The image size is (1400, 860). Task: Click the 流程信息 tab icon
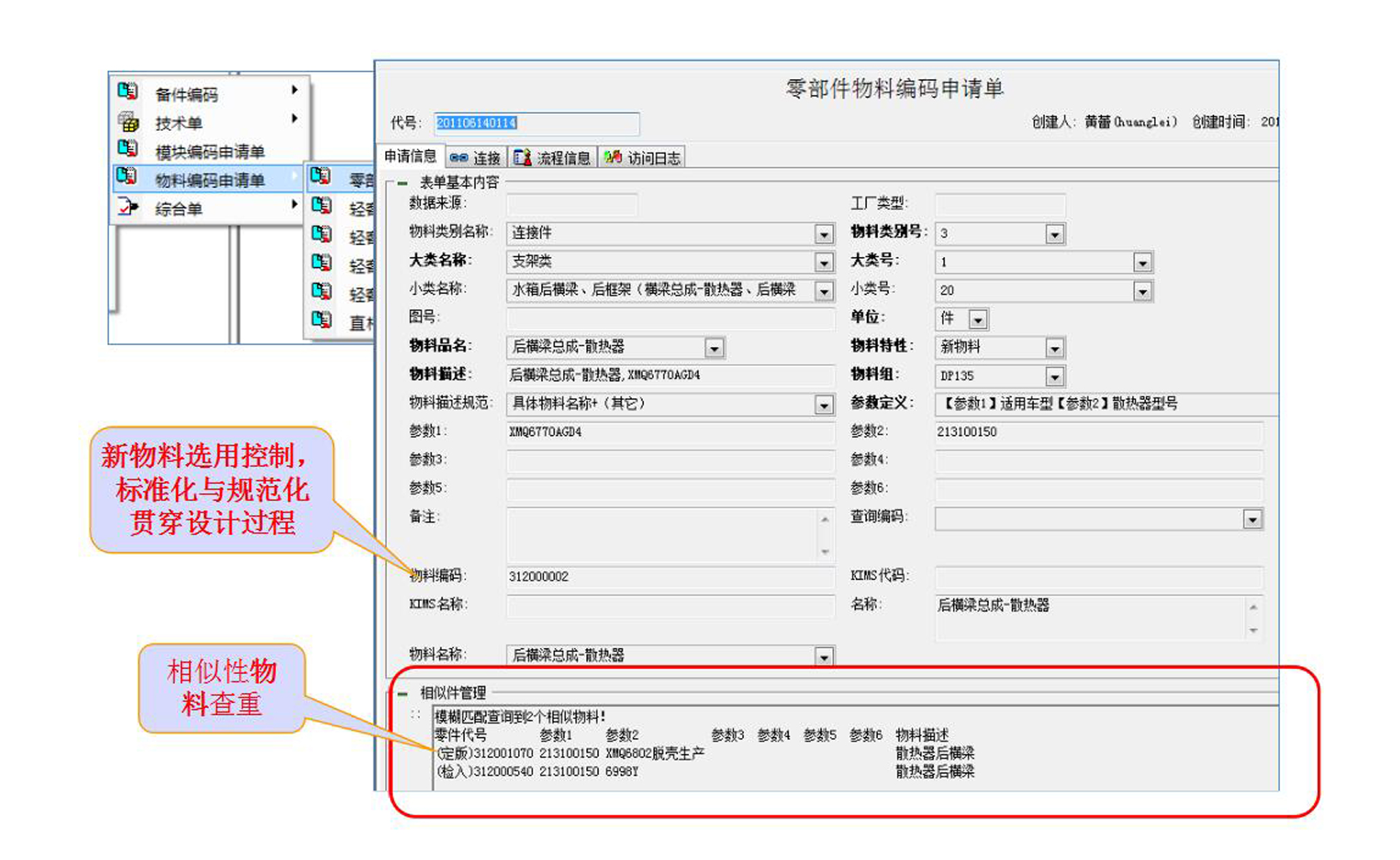(x=523, y=157)
